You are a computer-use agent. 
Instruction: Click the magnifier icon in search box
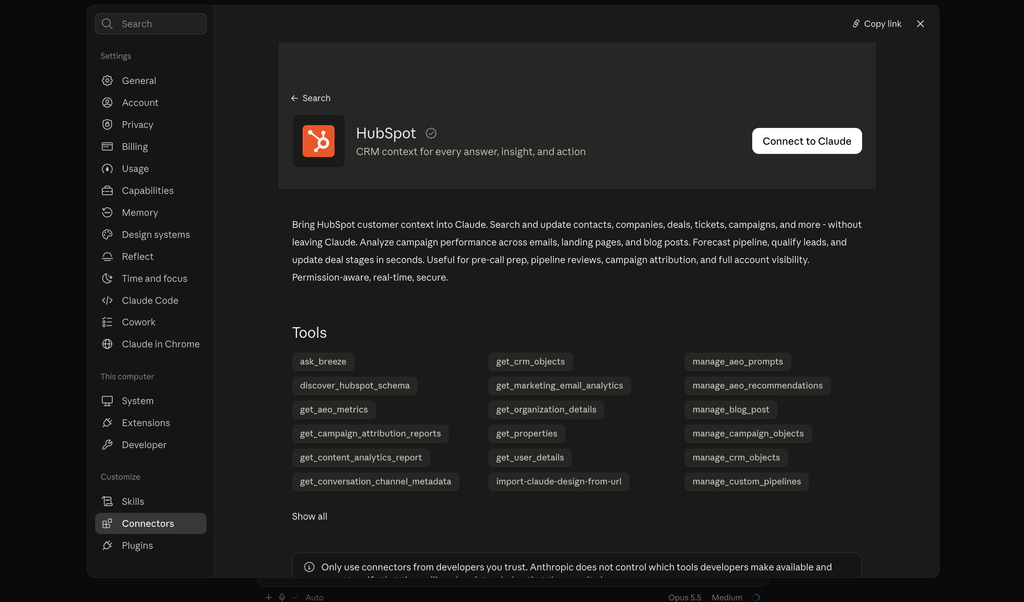tap(107, 24)
